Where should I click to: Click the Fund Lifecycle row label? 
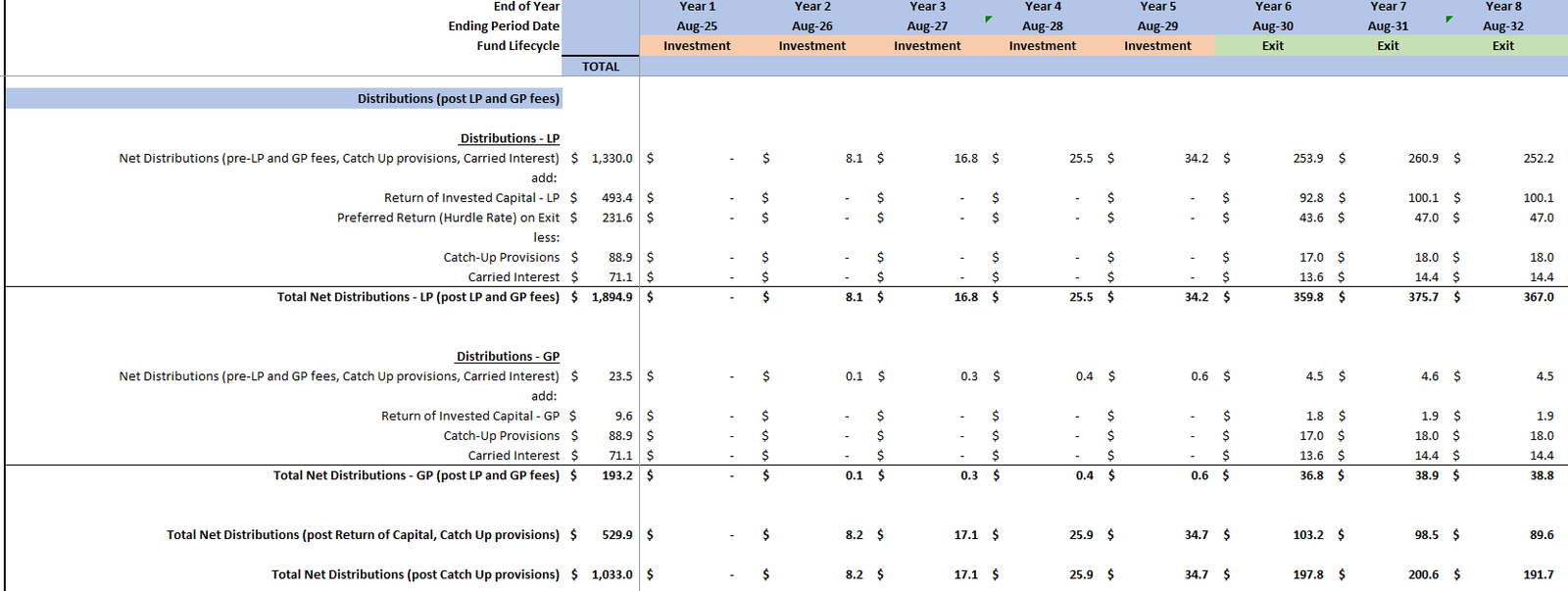click(x=517, y=46)
